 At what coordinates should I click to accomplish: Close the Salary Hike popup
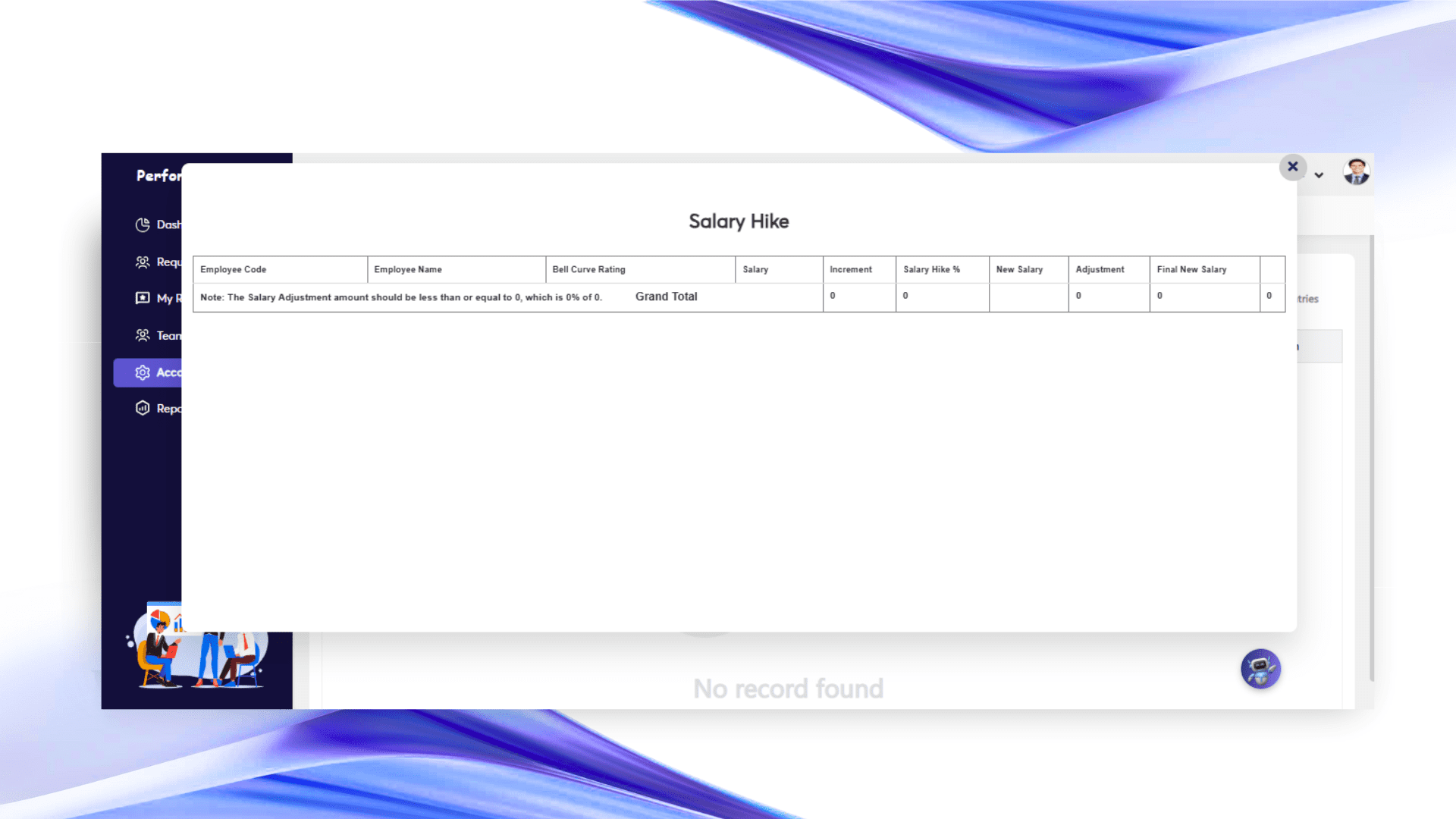point(1293,167)
